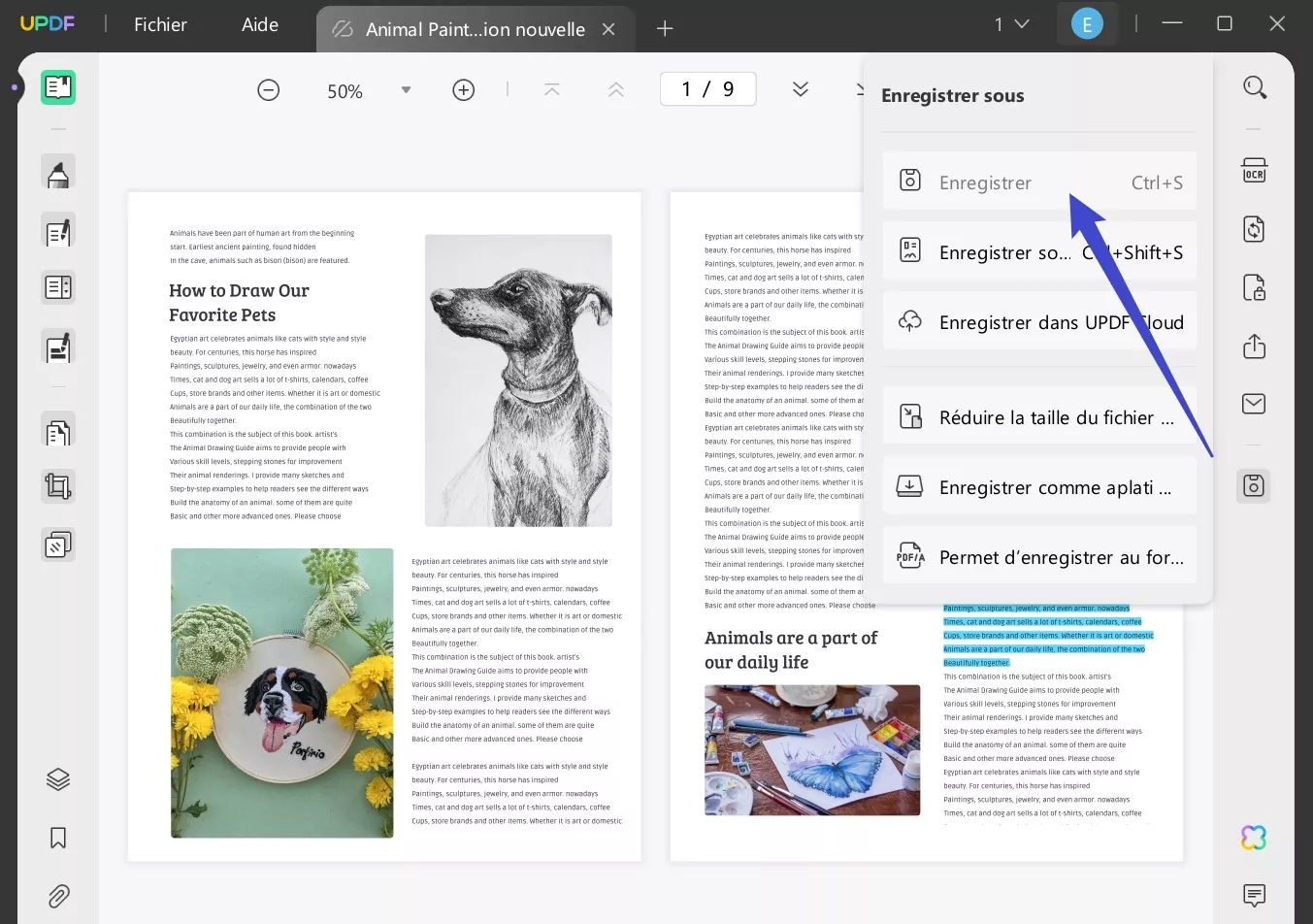Open the Share via email option

click(1254, 403)
